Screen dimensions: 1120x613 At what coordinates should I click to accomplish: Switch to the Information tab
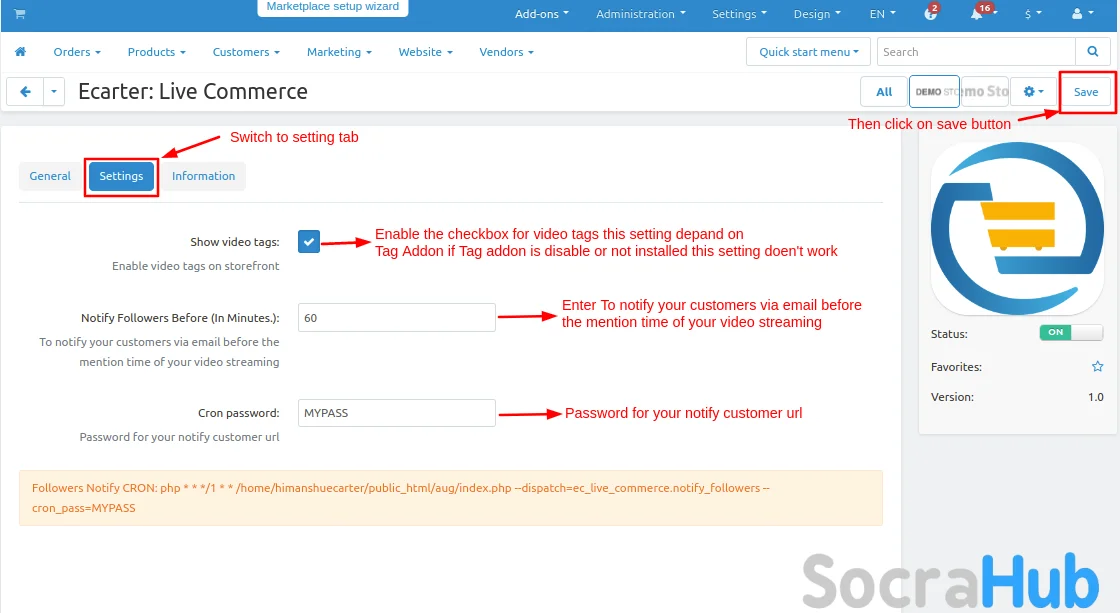(204, 176)
